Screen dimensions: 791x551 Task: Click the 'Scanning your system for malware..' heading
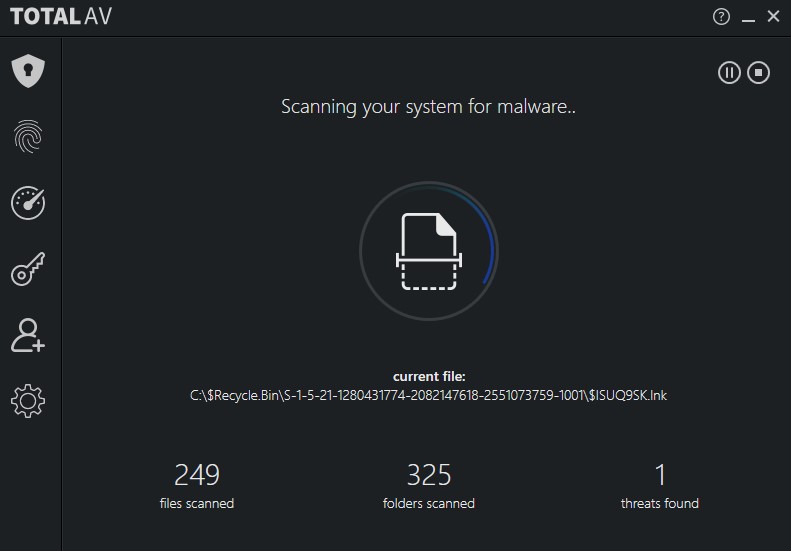tap(428, 106)
